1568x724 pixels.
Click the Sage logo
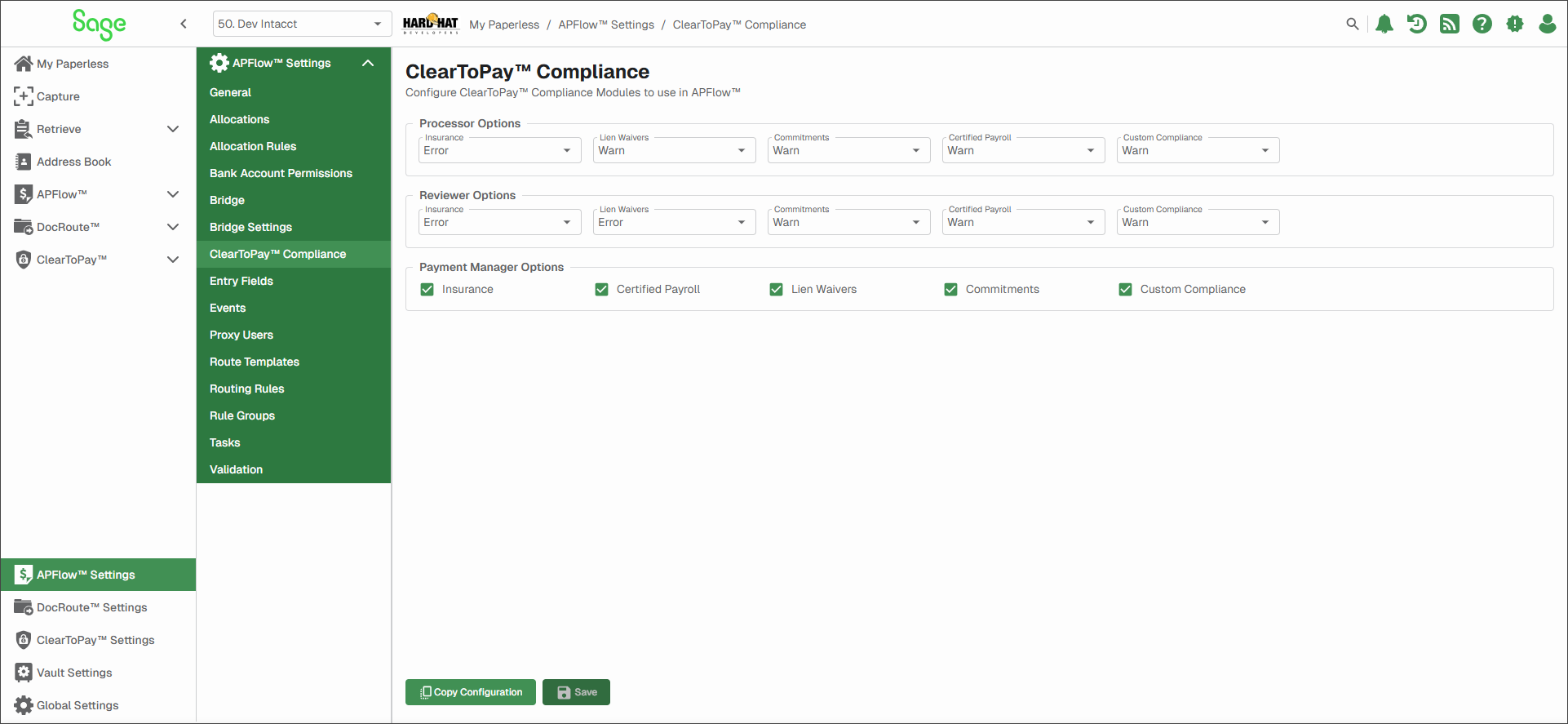pos(99,24)
